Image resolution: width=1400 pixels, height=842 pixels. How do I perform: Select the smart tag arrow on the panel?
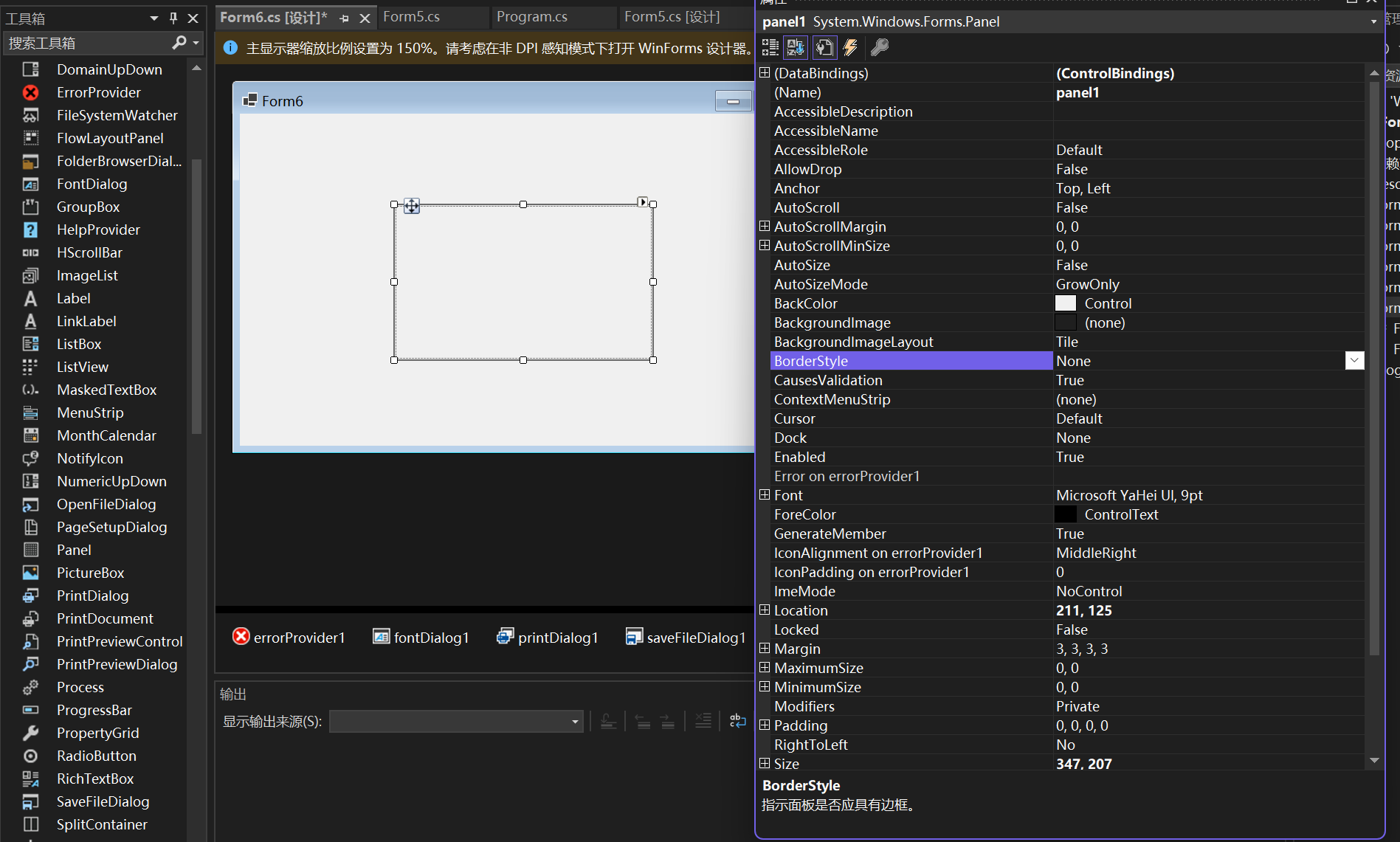pyautogui.click(x=642, y=201)
